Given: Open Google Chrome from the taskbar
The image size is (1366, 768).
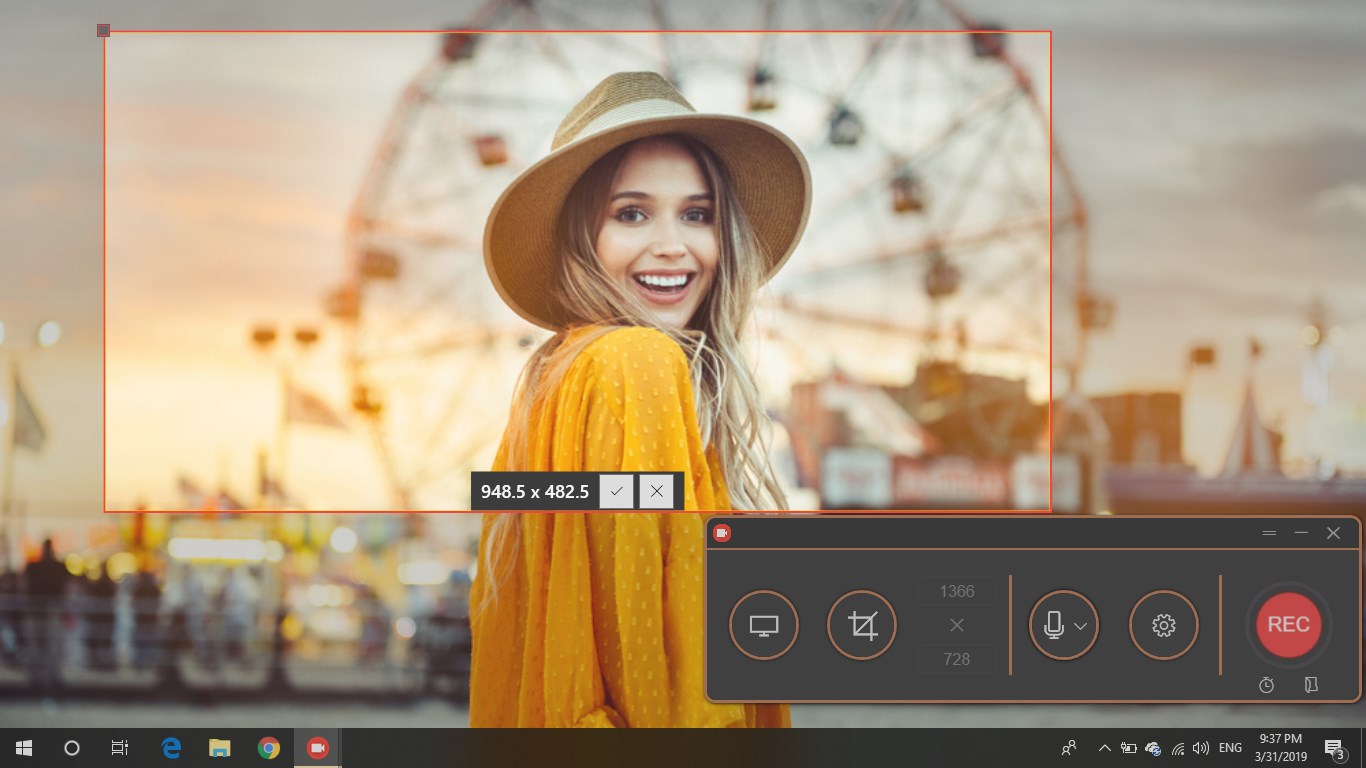Looking at the screenshot, I should tap(268, 748).
